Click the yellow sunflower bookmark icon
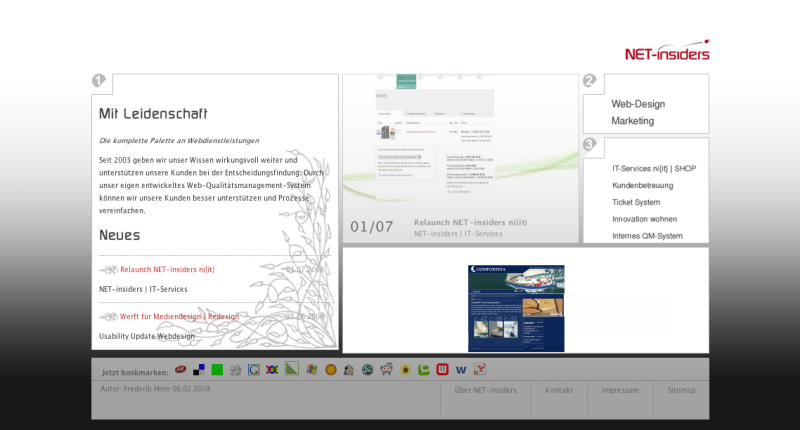 coord(406,370)
